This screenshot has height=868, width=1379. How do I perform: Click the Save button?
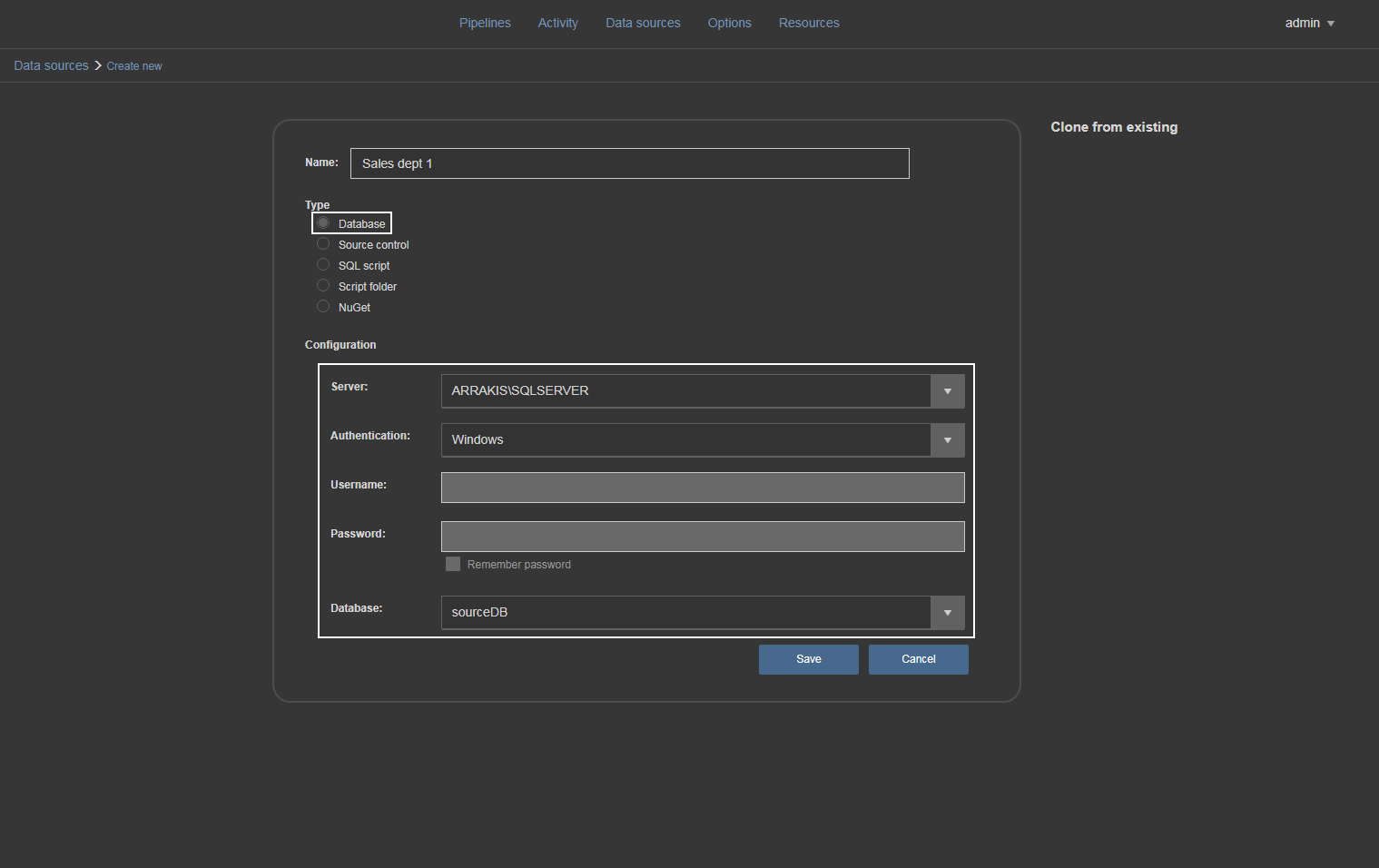(x=808, y=659)
